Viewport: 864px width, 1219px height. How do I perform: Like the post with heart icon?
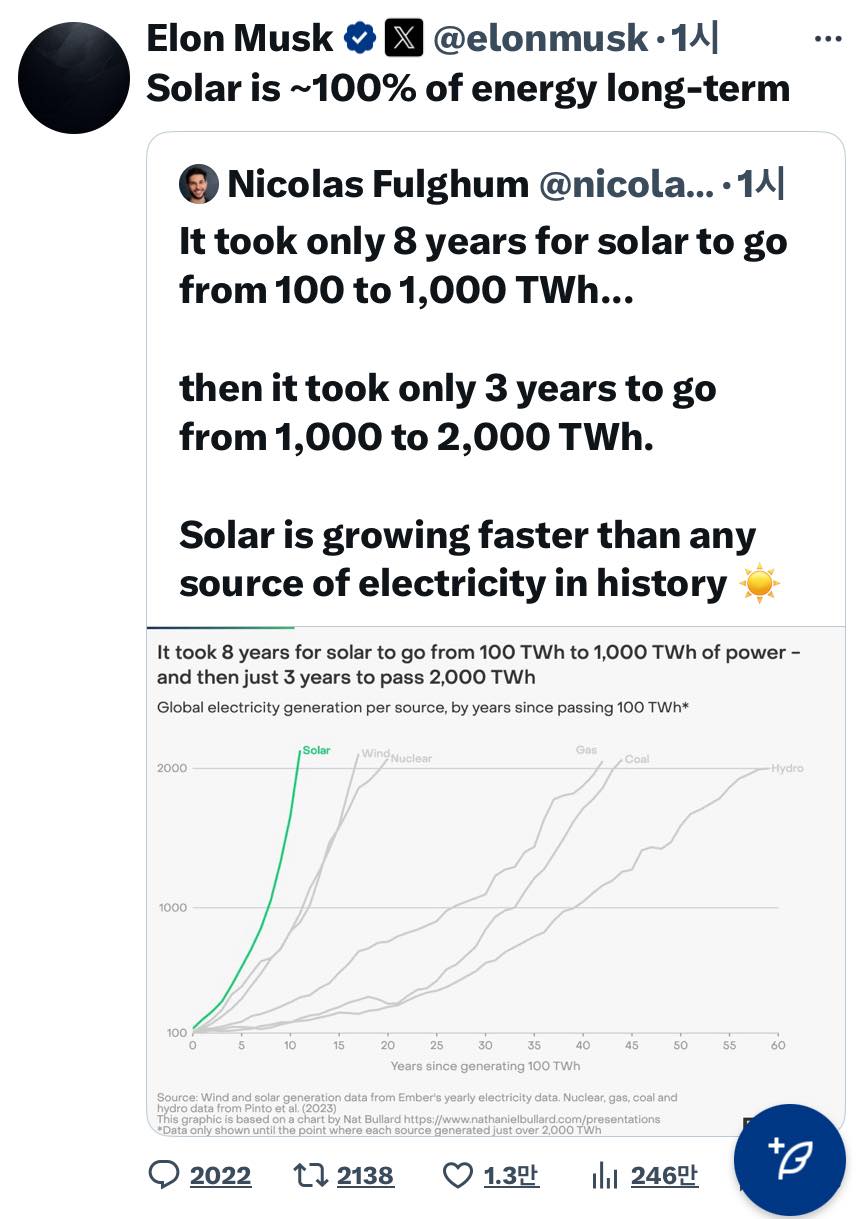pyautogui.click(x=457, y=1176)
